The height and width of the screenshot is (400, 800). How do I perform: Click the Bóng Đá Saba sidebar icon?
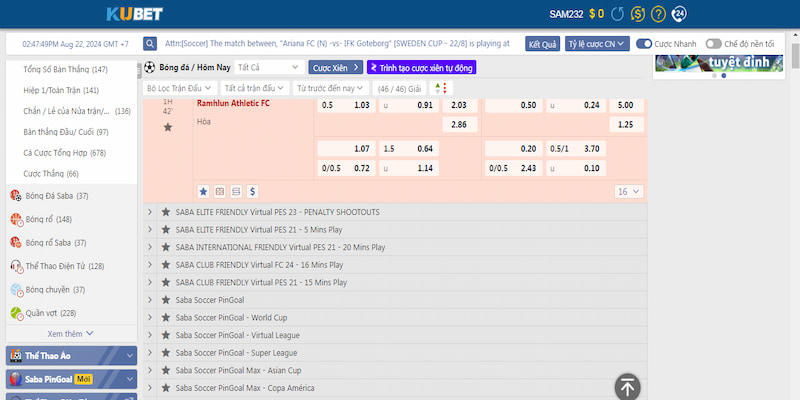pyautogui.click(x=16, y=196)
